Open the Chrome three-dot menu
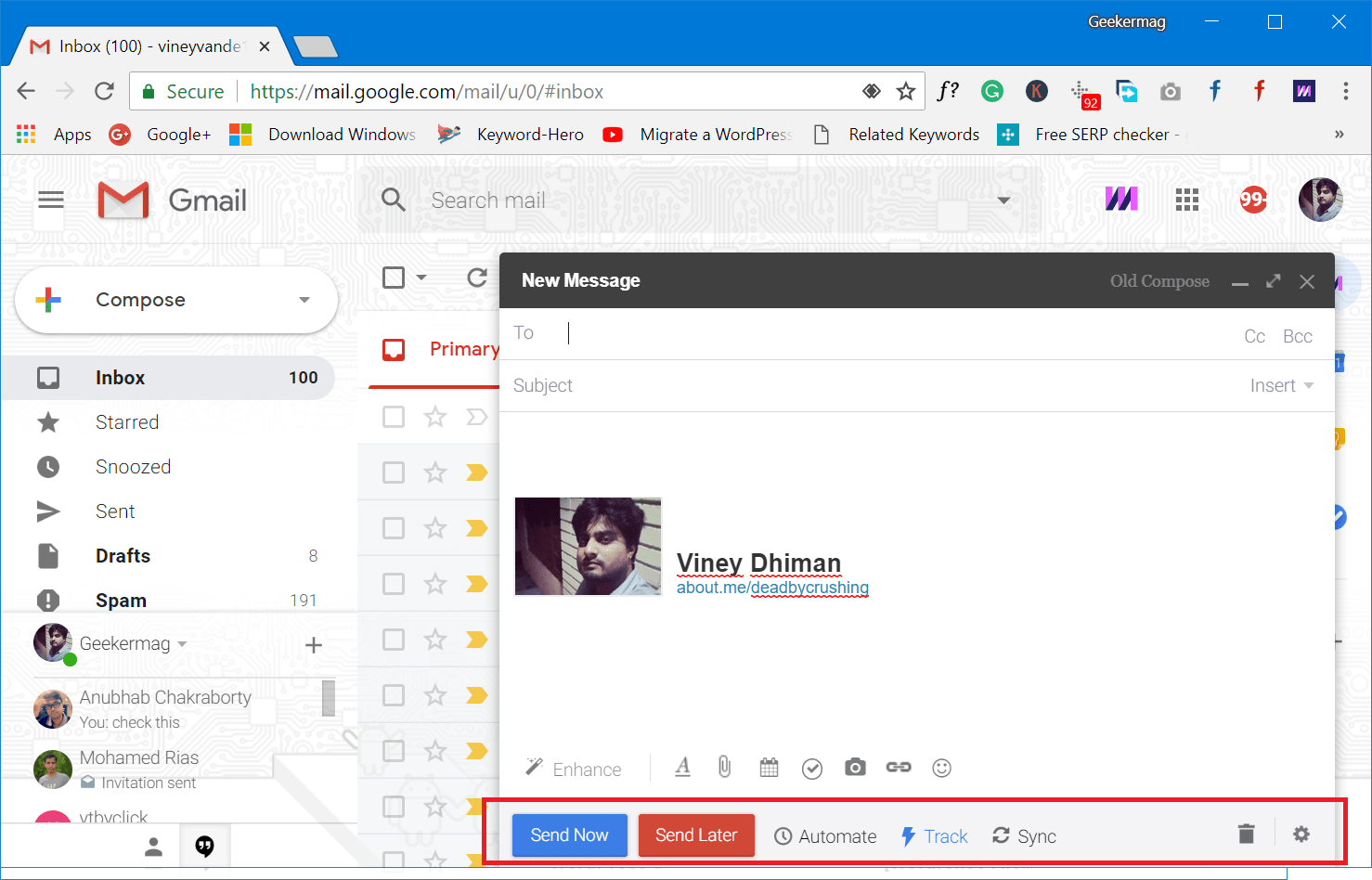Screen dimensions: 1372x880 point(1345,91)
